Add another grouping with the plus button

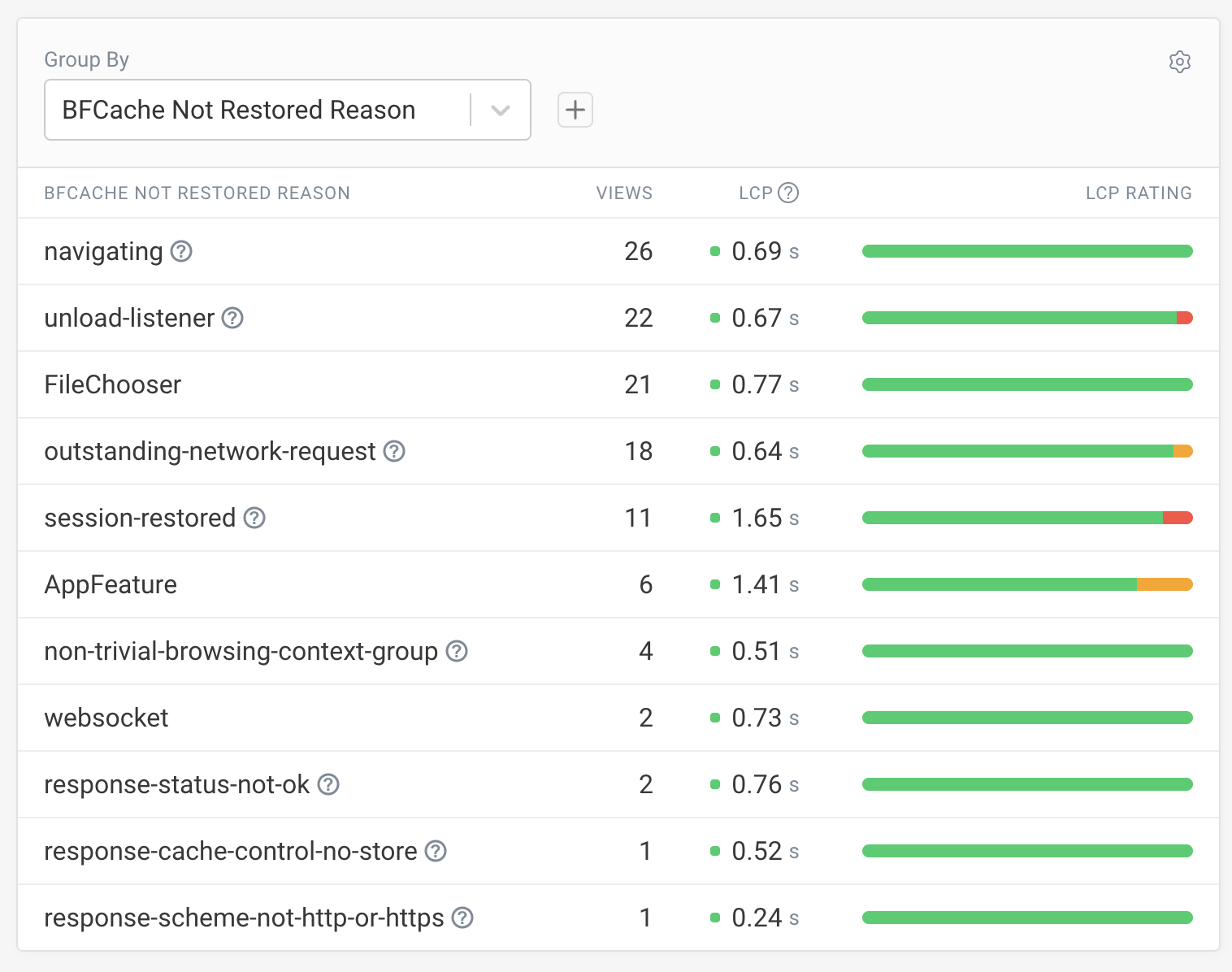[575, 110]
